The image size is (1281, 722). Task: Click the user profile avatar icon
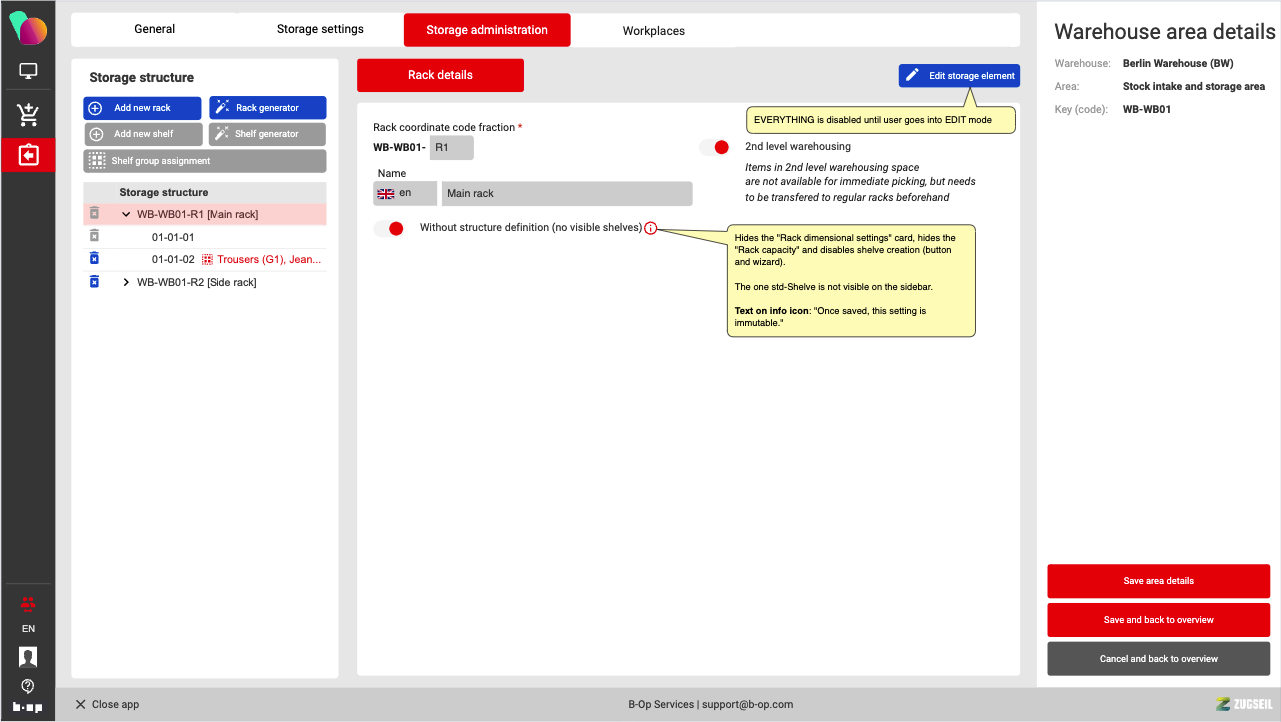[28, 657]
